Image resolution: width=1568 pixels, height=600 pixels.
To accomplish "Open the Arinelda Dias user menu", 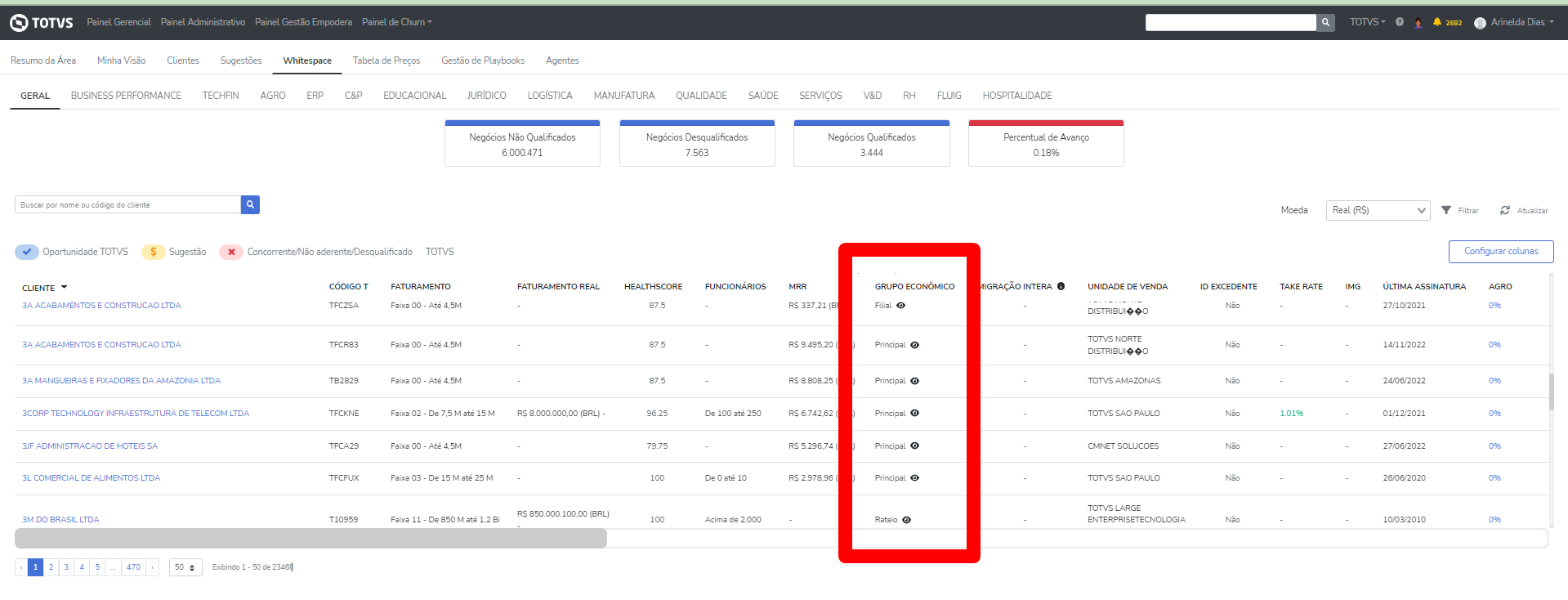I will [x=1522, y=22].
